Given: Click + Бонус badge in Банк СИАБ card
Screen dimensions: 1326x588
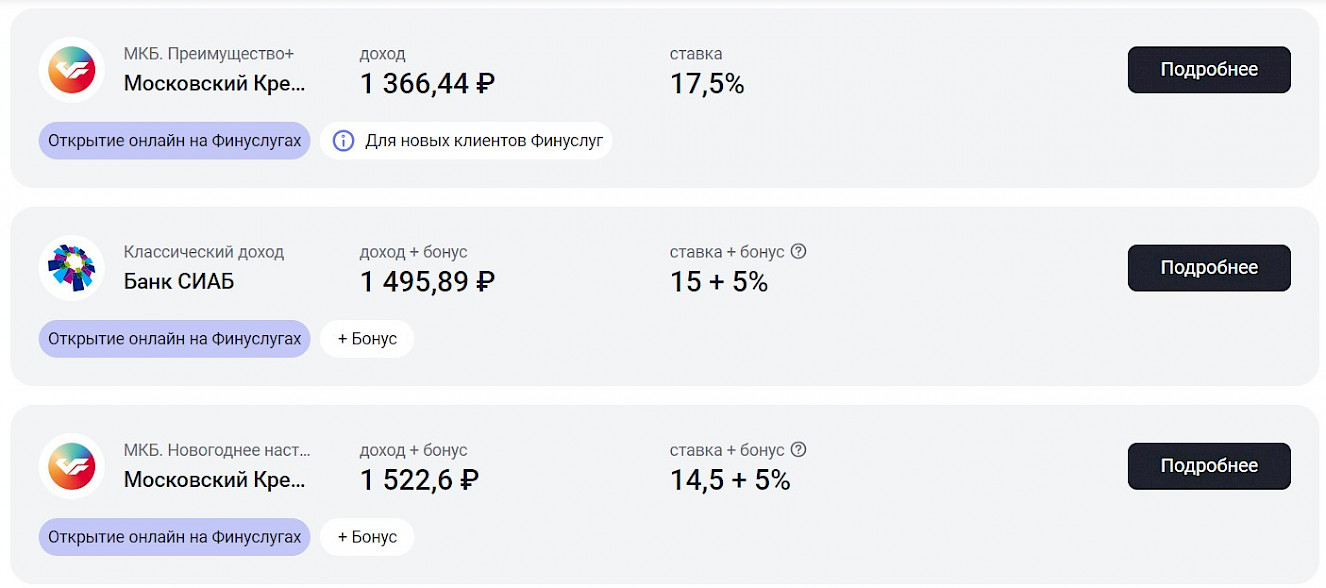Looking at the screenshot, I should click(x=367, y=339).
